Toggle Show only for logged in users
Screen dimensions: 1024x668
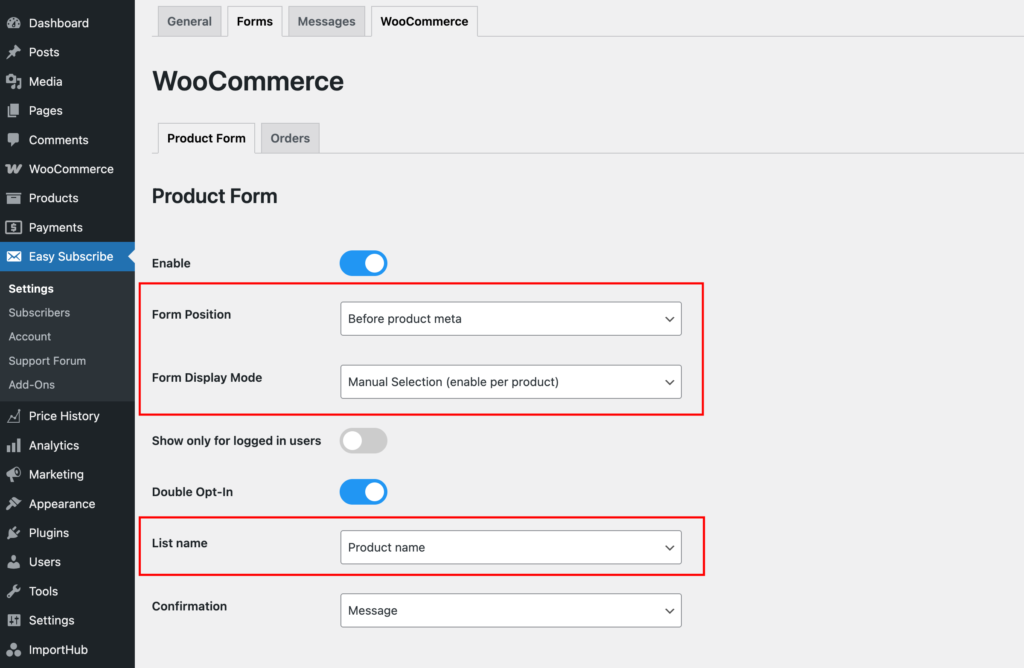[x=363, y=440]
